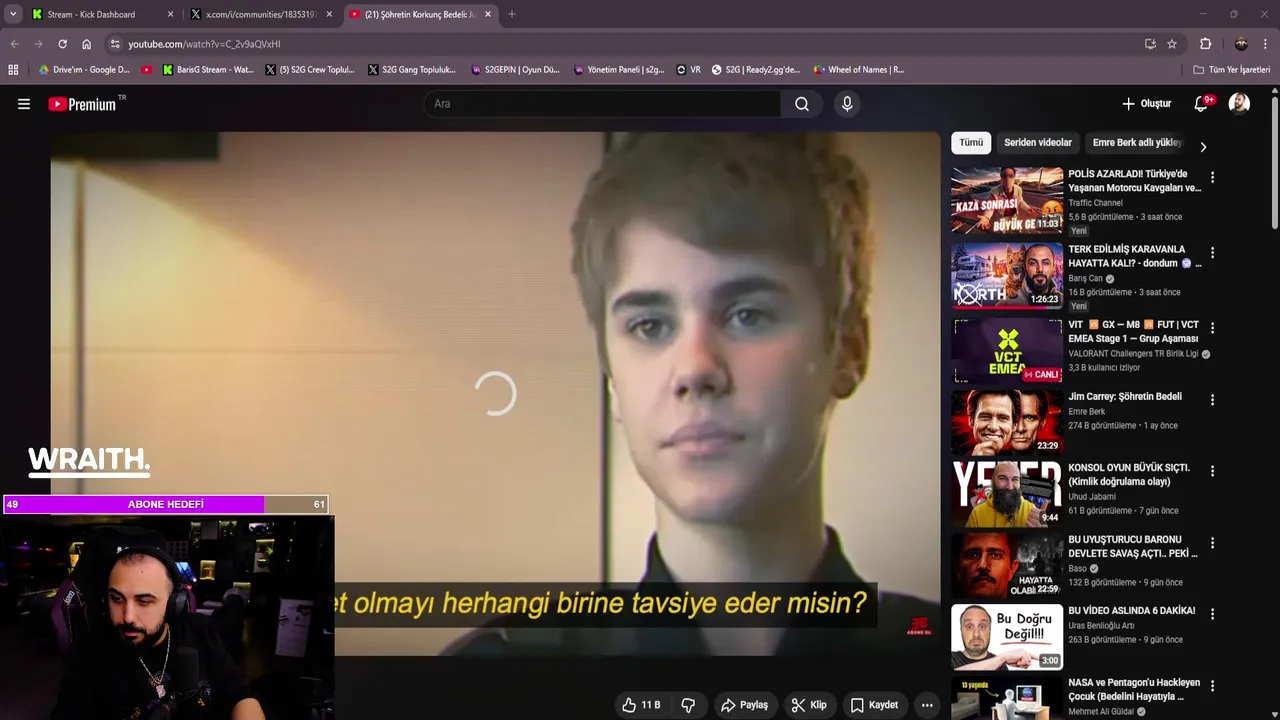Go to YouTube Premium home logo
Screen dimensions: 1280x720
point(82,104)
